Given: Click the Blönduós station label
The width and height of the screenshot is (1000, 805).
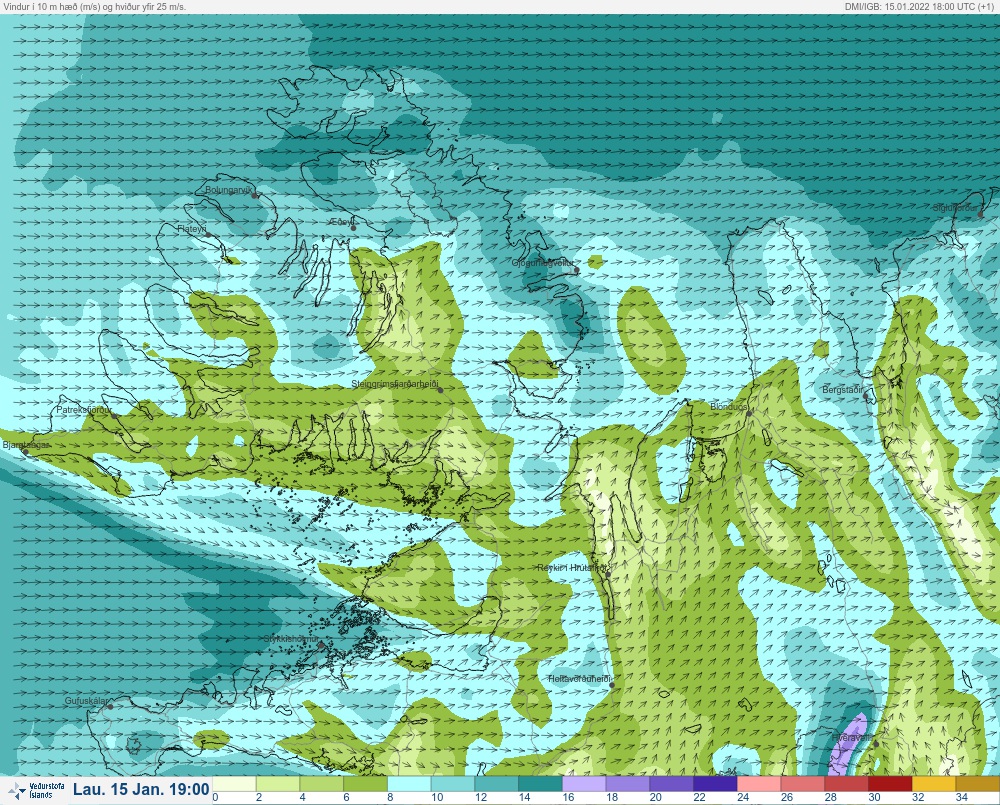Looking at the screenshot, I should pyautogui.click(x=729, y=407).
